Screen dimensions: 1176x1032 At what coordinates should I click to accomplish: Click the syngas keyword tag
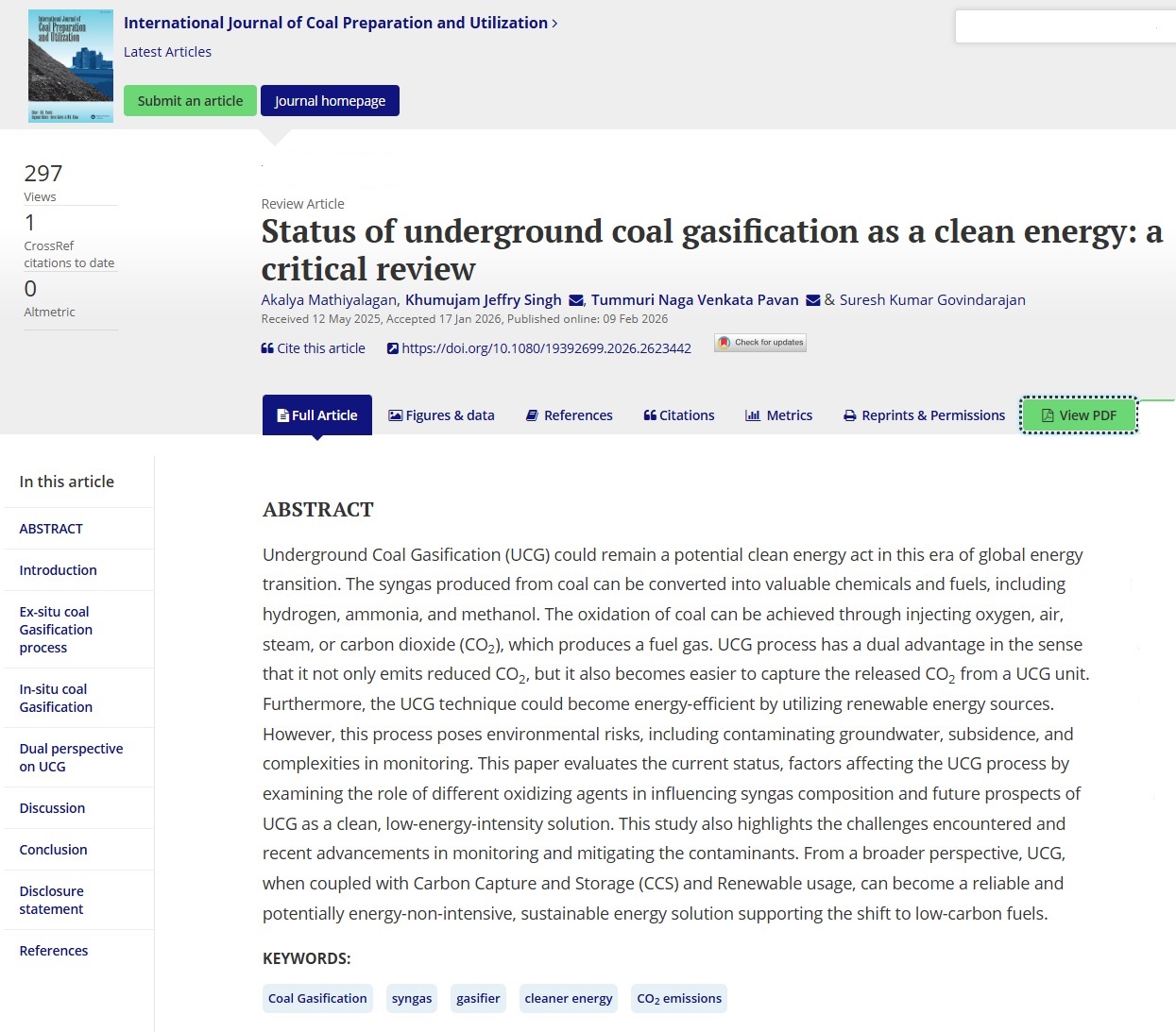pos(412,999)
